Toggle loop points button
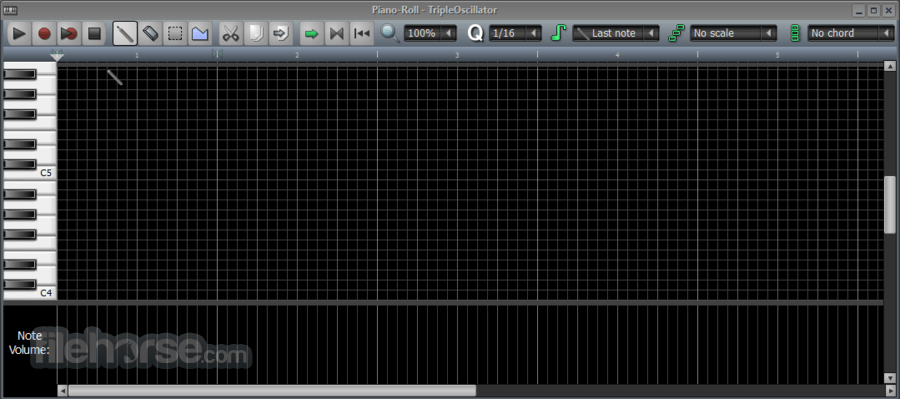The height and width of the screenshot is (399, 900). (x=336, y=34)
